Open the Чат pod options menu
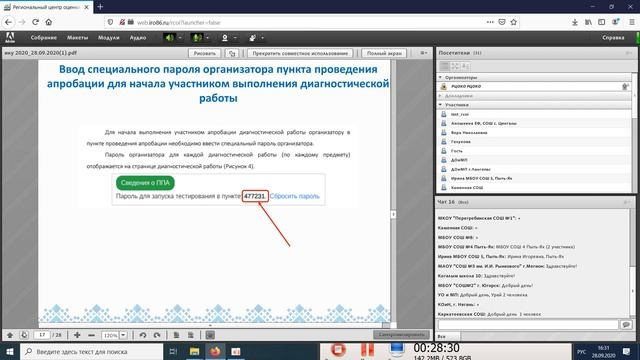This screenshot has width=640, height=360. pyautogui.click(x=627, y=202)
